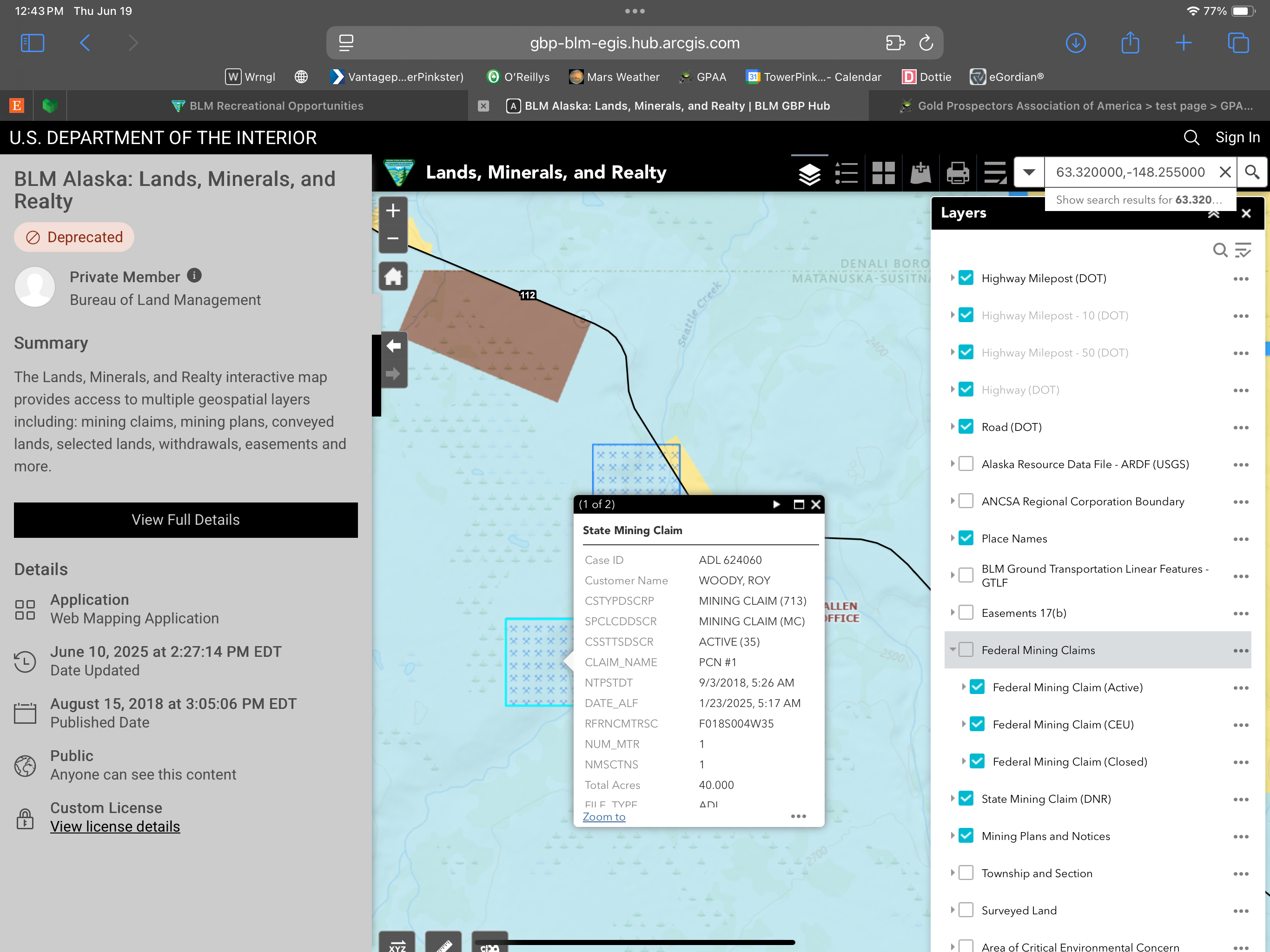Open the Layer List widget icon
1270x952 pixels.
[809, 173]
